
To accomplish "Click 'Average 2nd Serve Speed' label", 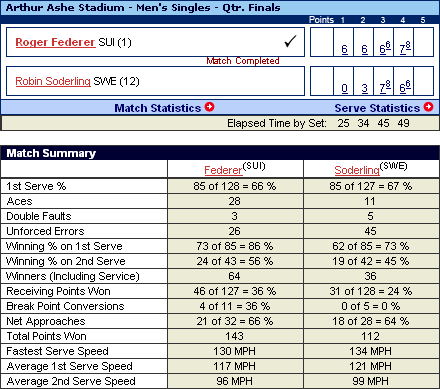I will (71, 381).
